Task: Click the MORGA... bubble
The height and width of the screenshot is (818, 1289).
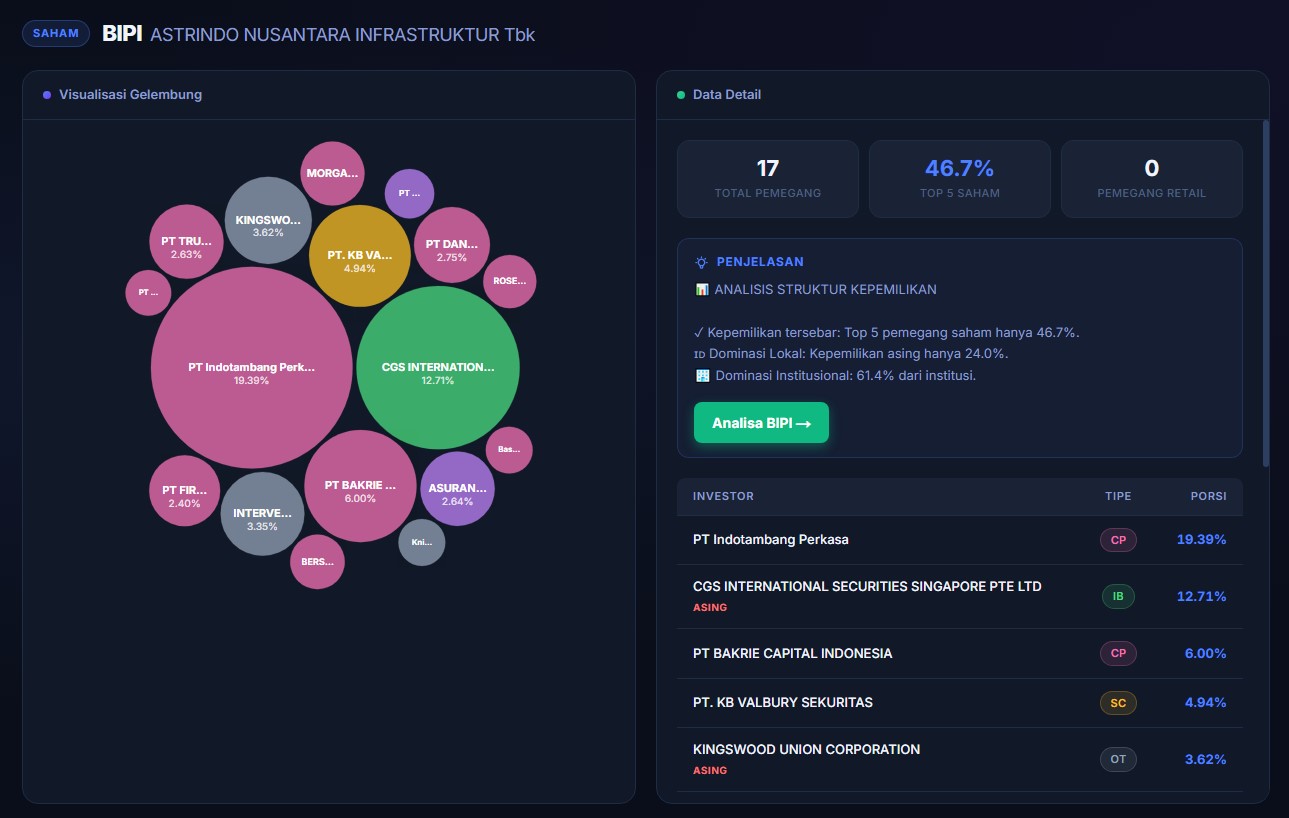Action: click(332, 173)
